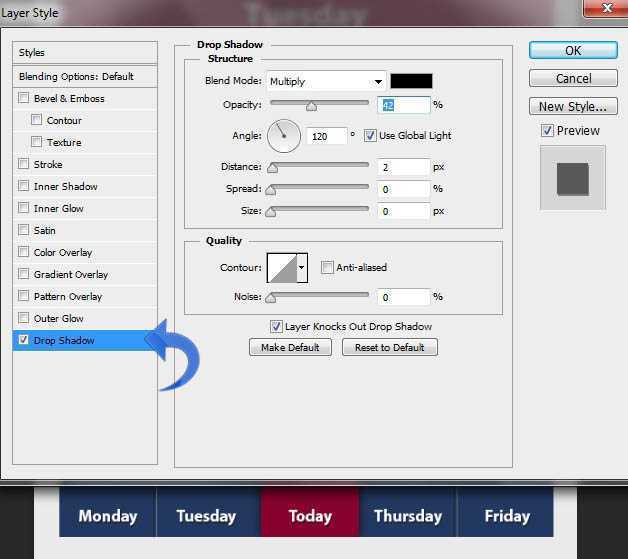Click the Noise slider handle
The height and width of the screenshot is (559, 628).
[271, 298]
